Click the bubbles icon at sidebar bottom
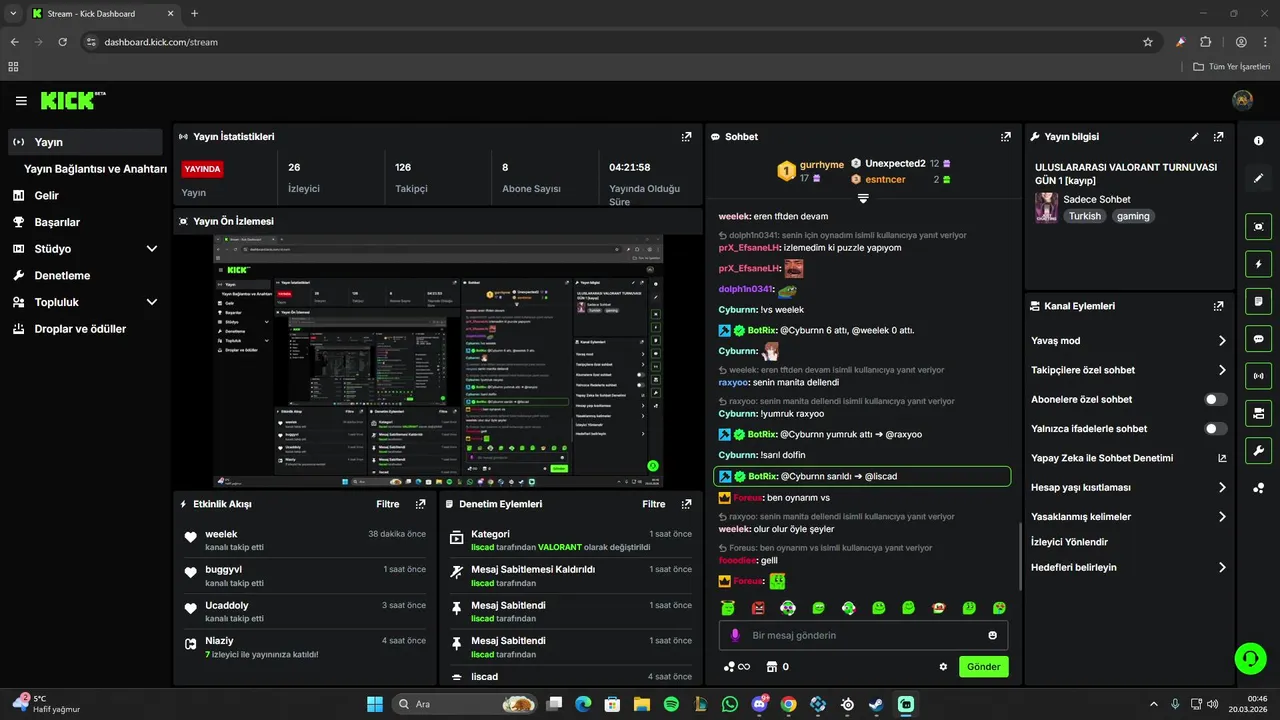This screenshot has height=720, width=1280. point(1259,488)
